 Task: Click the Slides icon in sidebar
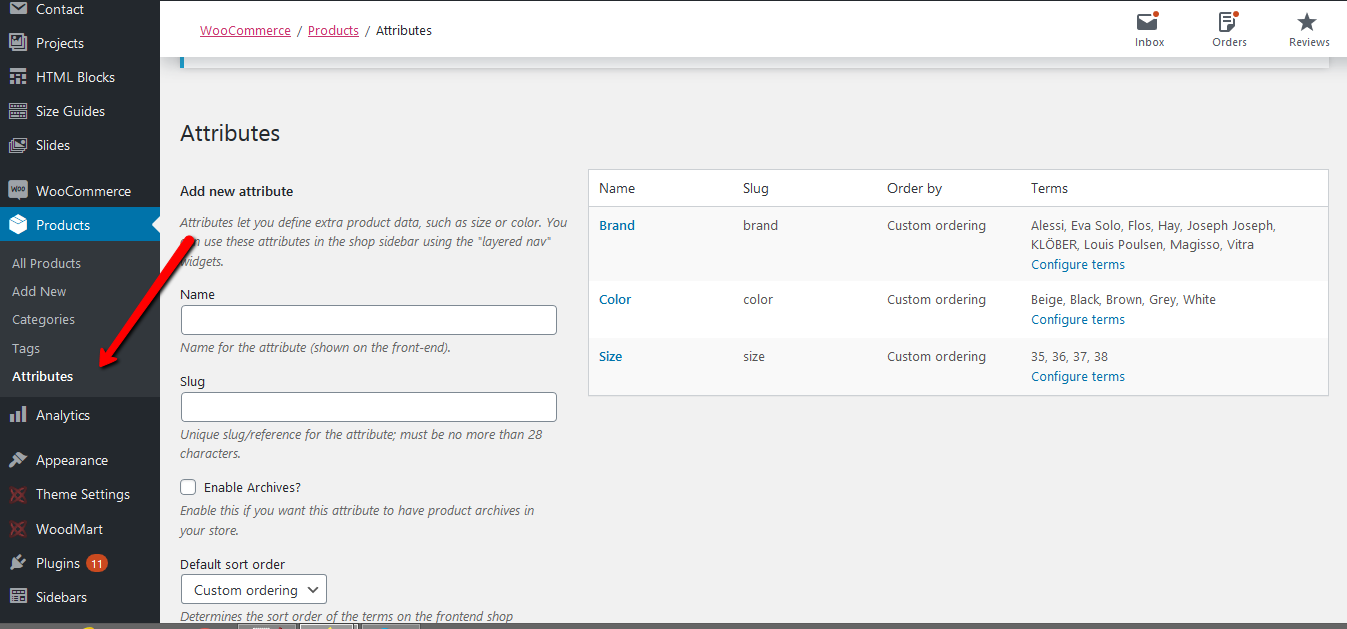point(18,145)
